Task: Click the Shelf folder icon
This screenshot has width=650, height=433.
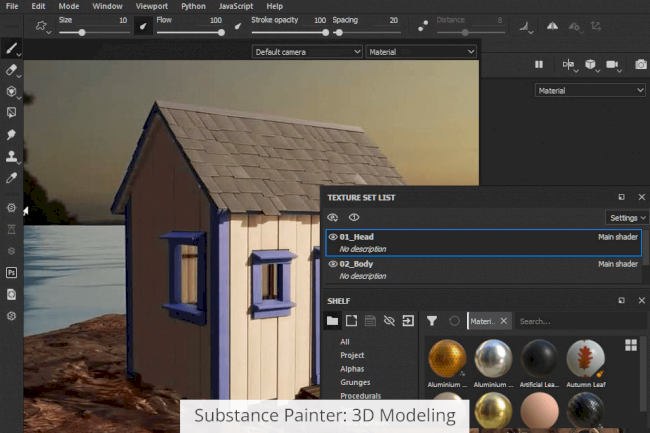Action: coord(332,321)
